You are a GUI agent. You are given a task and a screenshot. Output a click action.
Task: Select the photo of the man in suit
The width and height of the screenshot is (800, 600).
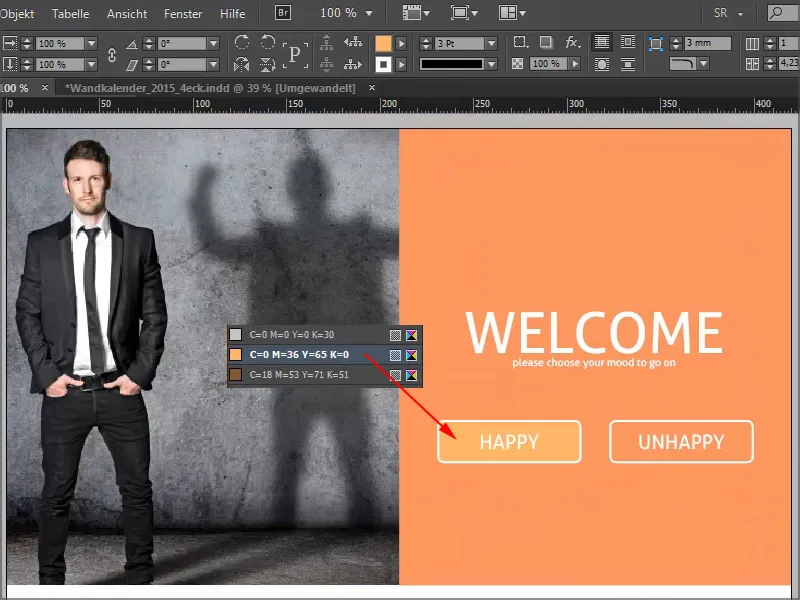[x=203, y=357]
